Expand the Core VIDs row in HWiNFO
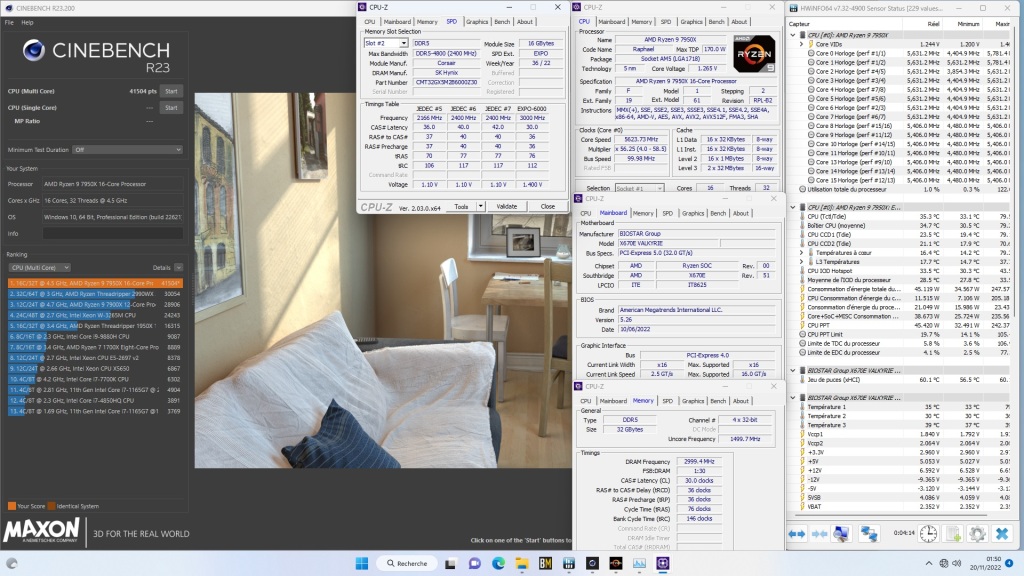Viewport: 1024px width, 576px height. tap(801, 44)
